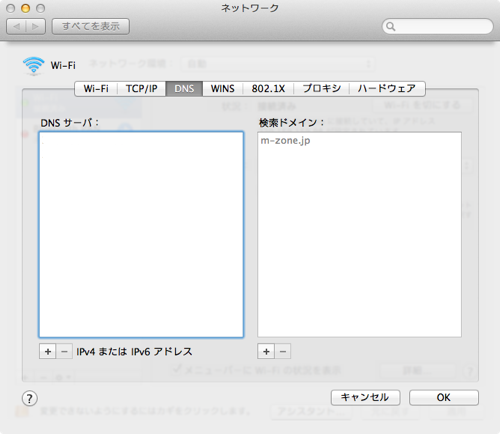Minimize the ネットワーク window
This screenshot has width=500, height=434.
(26, 8)
